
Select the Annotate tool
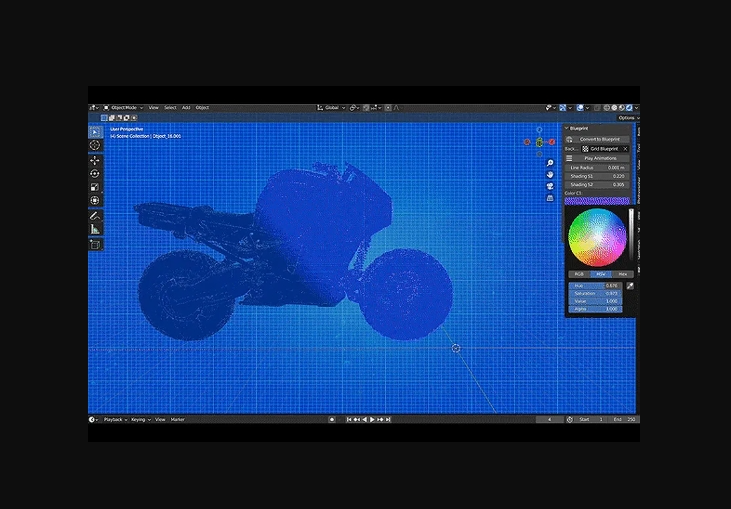tap(95, 215)
